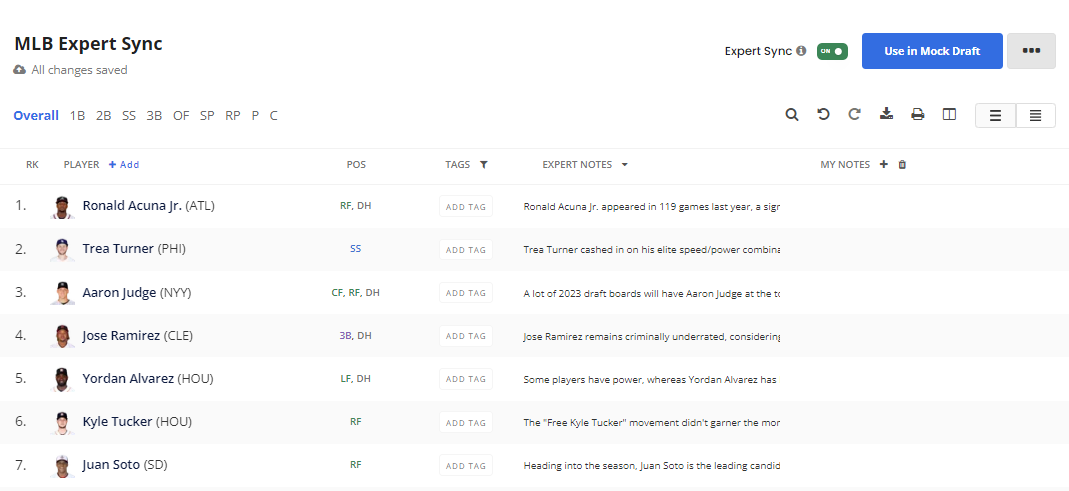Click Add Tag for Kyle Tucker
1069x491 pixels.
point(466,423)
